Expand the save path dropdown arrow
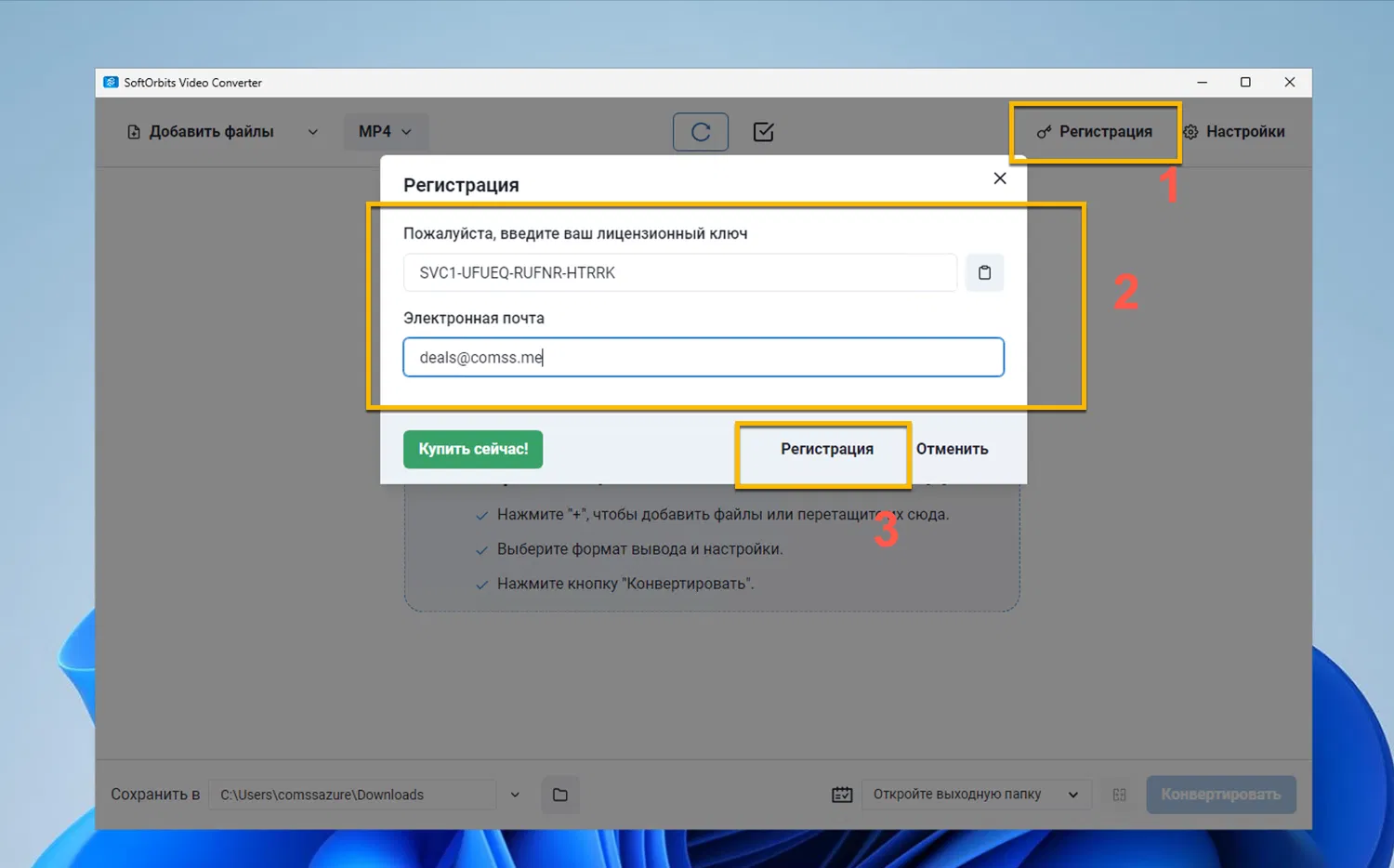 coord(514,794)
